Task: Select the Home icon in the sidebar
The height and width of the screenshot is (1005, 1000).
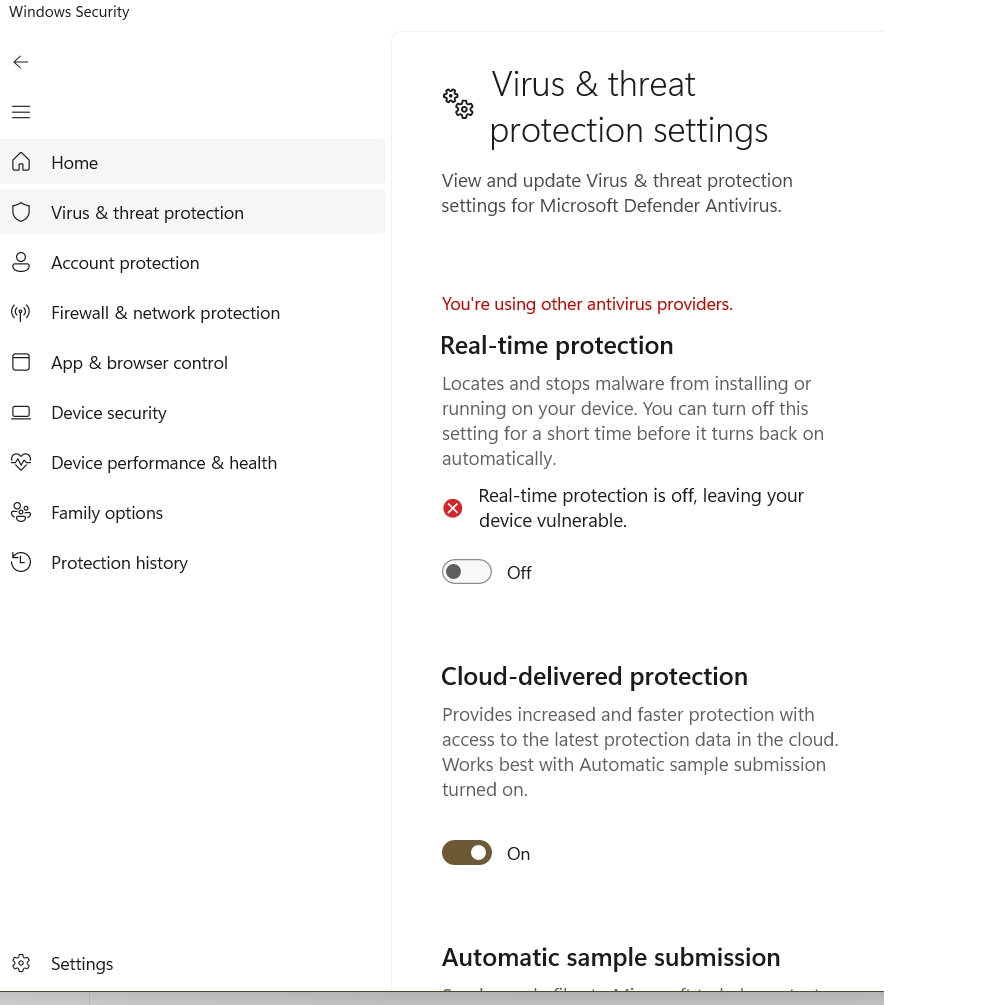Action: coord(21,161)
